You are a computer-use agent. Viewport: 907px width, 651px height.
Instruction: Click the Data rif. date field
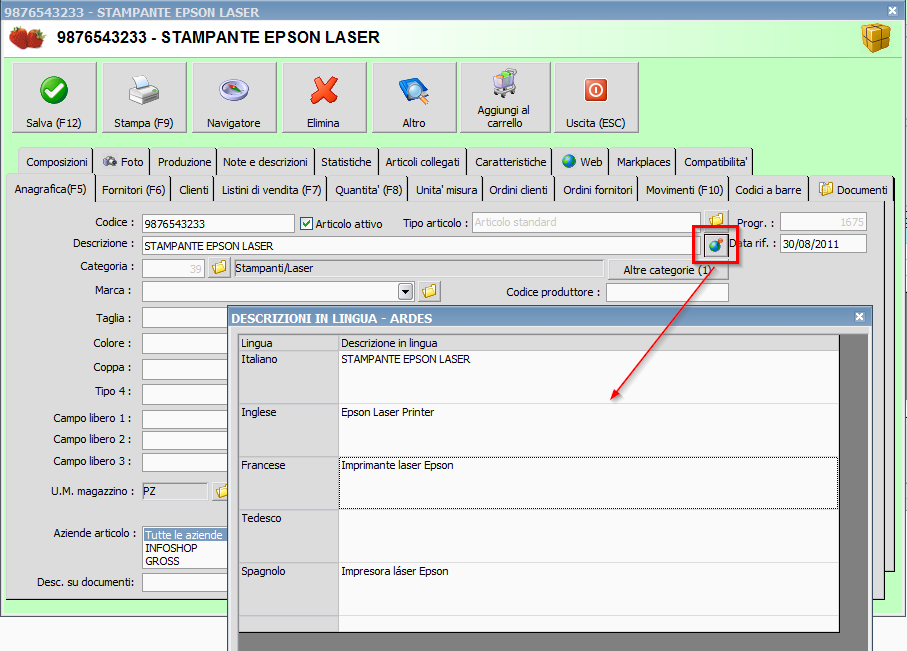pyautogui.click(x=823, y=244)
